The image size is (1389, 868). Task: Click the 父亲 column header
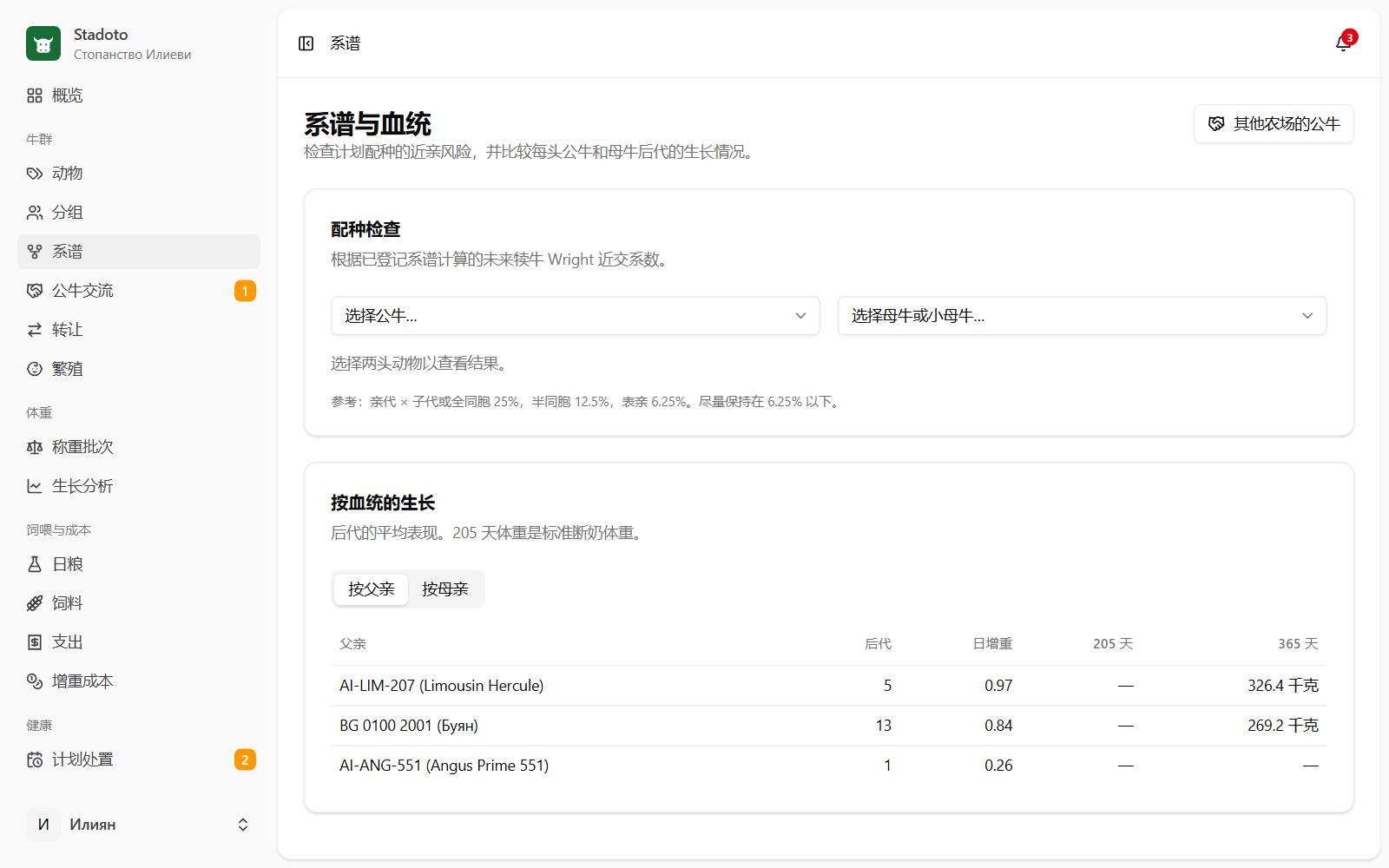click(352, 644)
